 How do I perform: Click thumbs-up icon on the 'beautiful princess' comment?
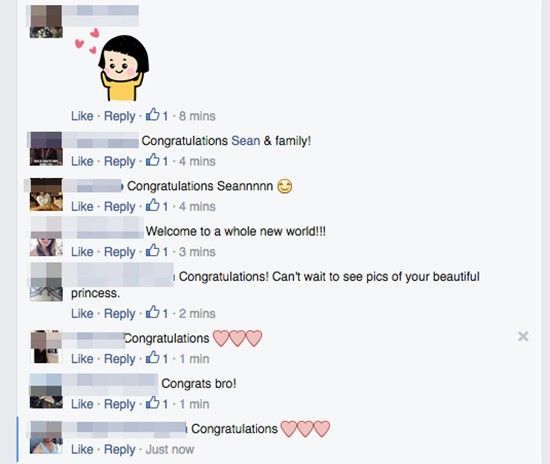153,312
